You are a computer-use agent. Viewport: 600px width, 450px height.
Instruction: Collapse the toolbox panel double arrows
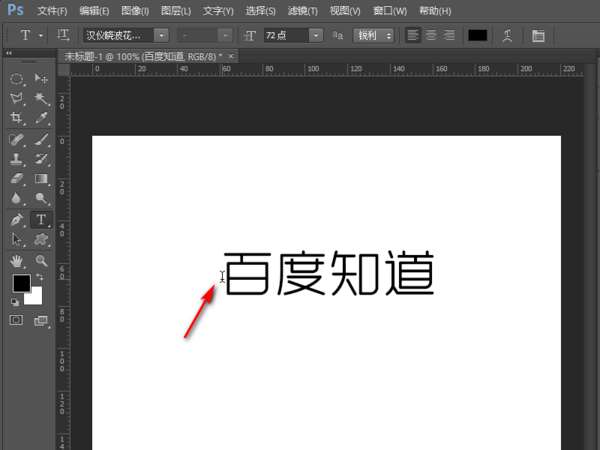coord(8,53)
